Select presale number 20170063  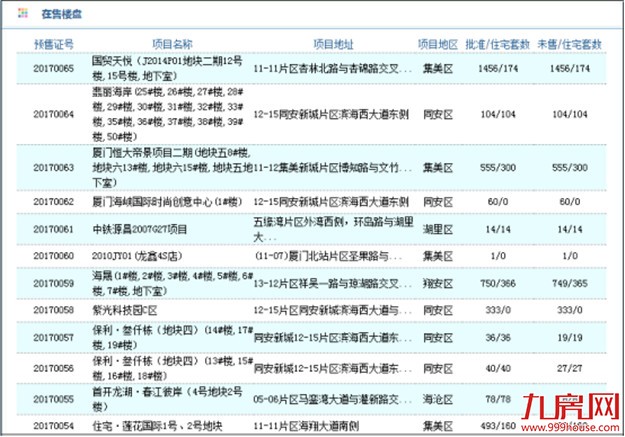click(x=53, y=167)
